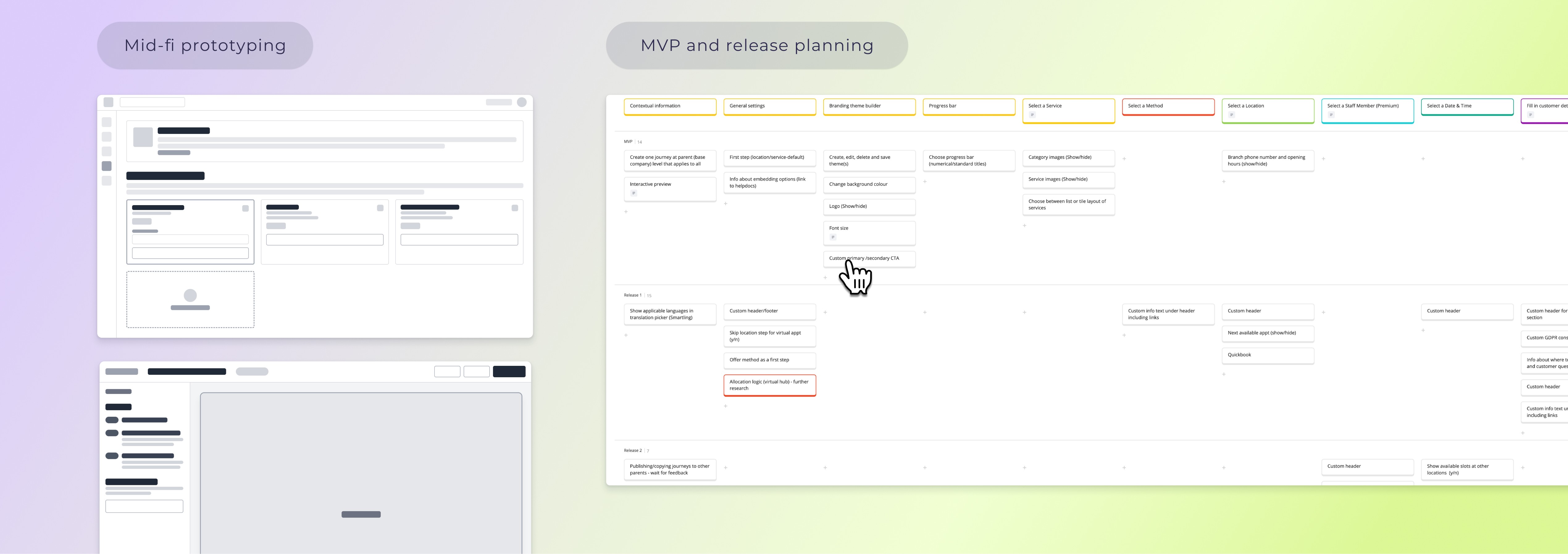Click notes icon under Select a Staff Member
This screenshot has height=554, width=1568.
coord(1331,115)
